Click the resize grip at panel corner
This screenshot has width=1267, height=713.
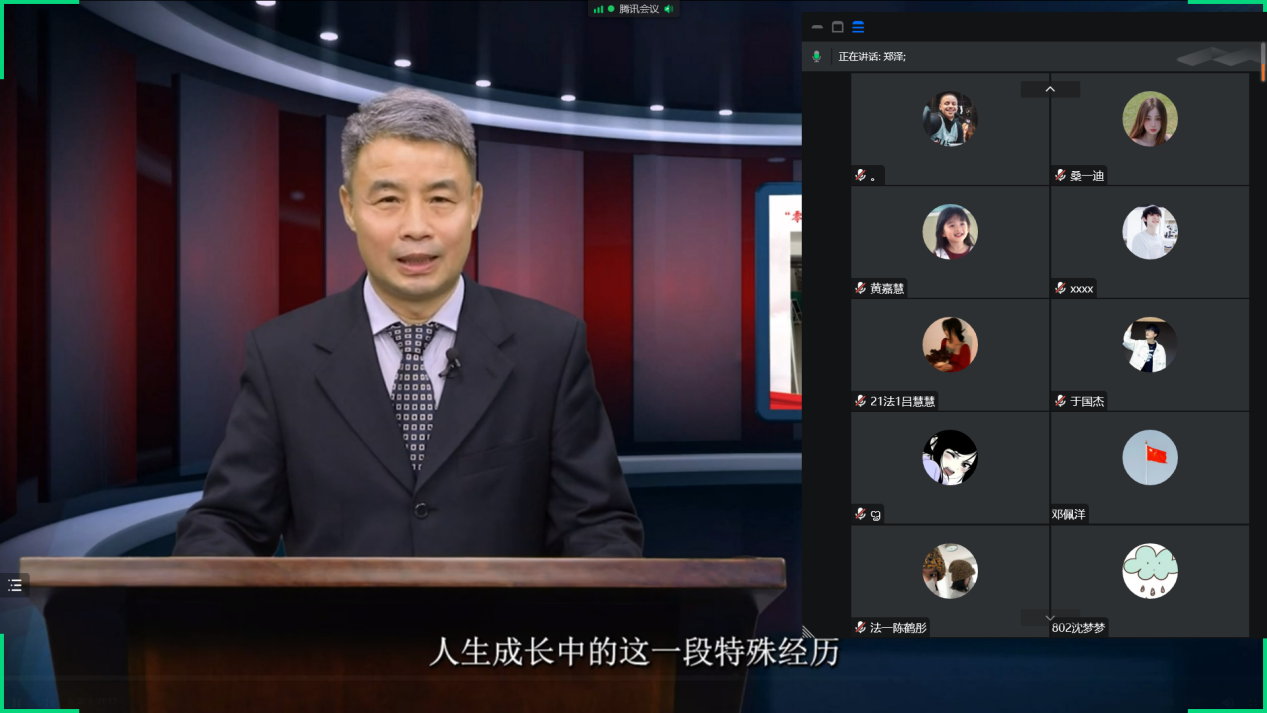click(x=807, y=631)
